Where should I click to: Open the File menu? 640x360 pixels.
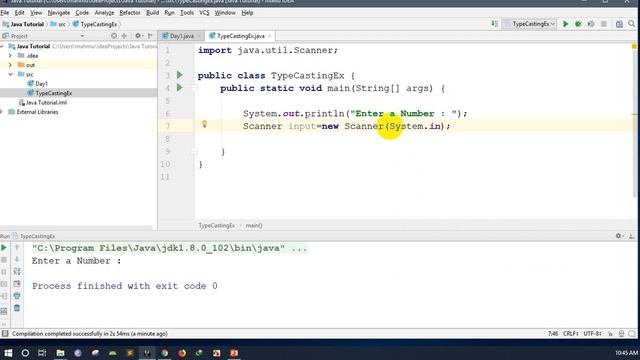tap(5, 13)
